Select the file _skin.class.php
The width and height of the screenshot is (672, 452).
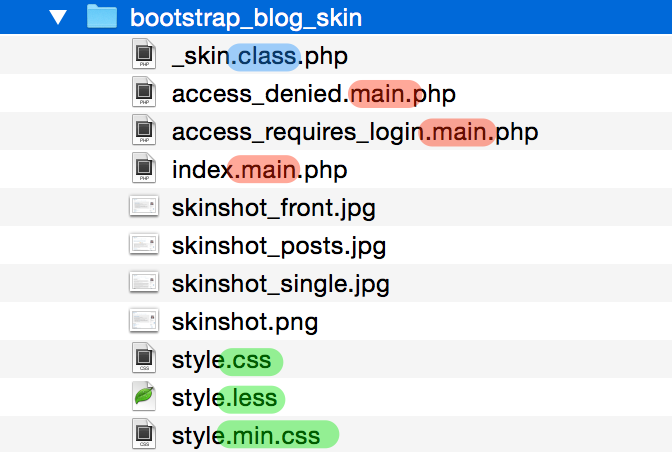point(260,56)
